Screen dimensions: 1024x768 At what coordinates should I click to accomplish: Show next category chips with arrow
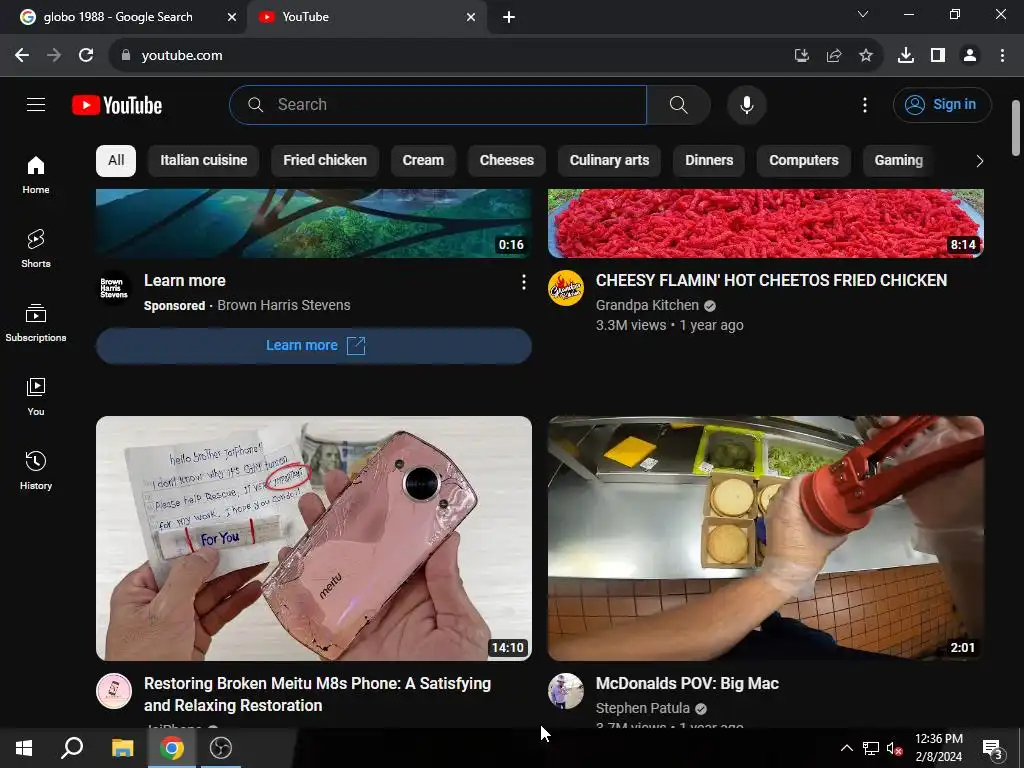coord(979,161)
